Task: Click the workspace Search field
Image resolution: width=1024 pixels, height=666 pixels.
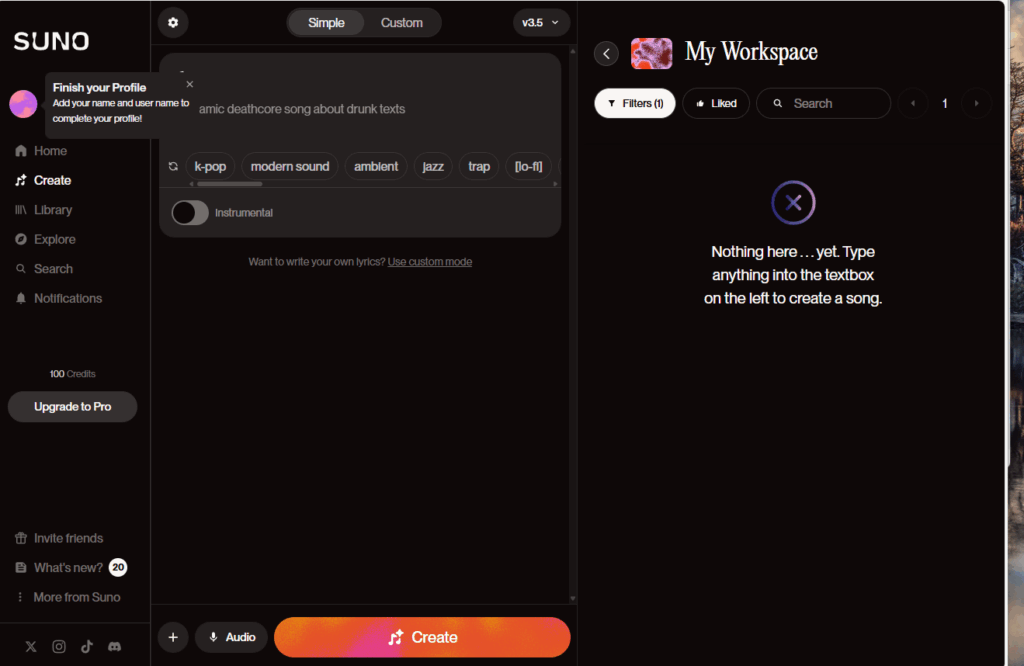Action: [824, 103]
